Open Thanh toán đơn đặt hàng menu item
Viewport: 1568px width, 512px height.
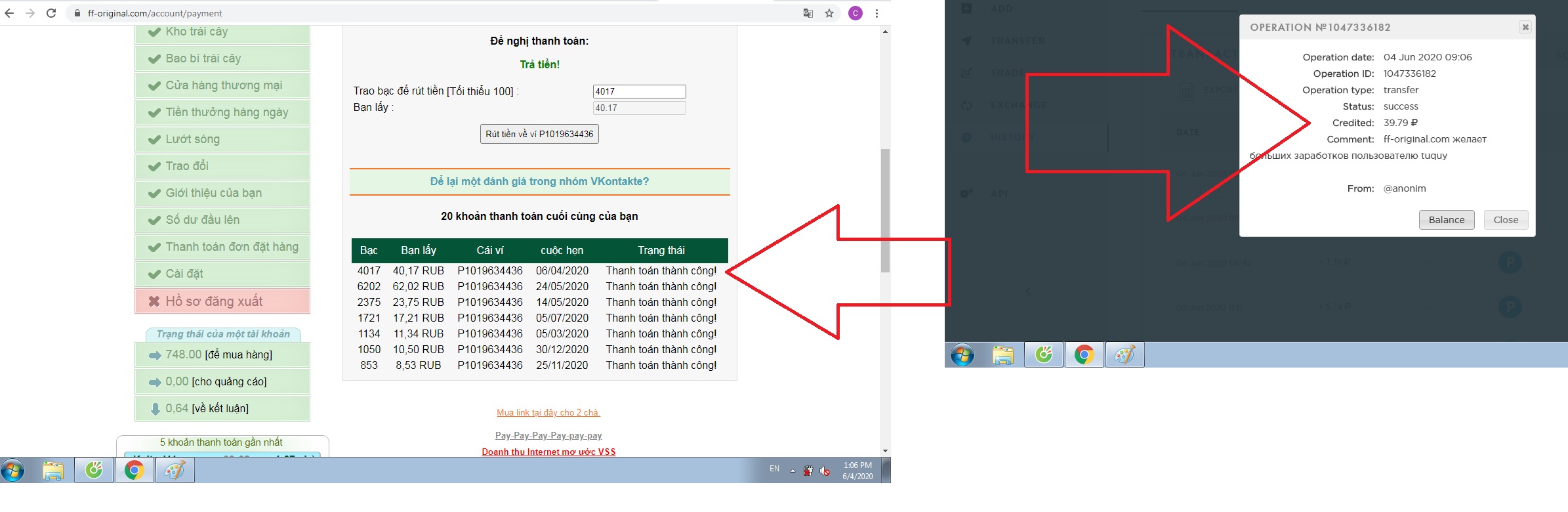pyautogui.click(x=222, y=247)
